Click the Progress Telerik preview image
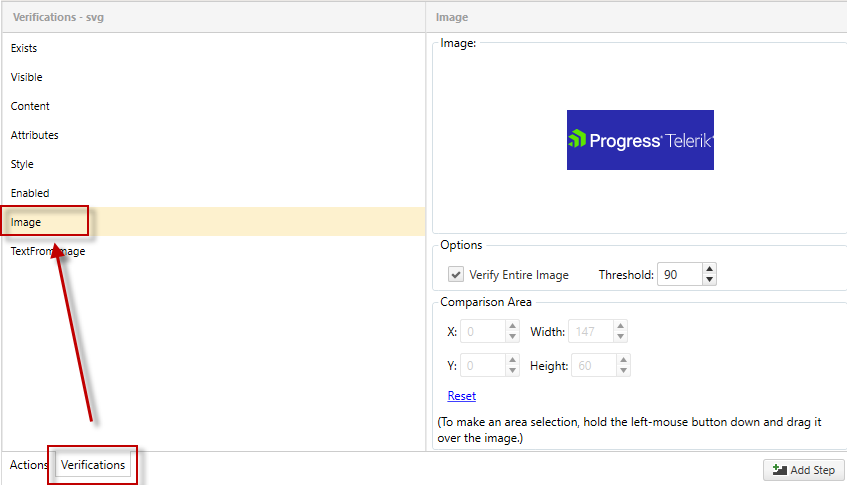This screenshot has width=847, height=485. pos(640,140)
